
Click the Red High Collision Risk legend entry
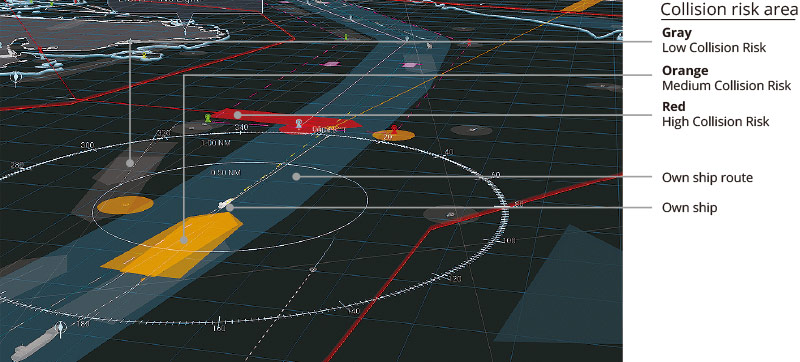click(715, 114)
